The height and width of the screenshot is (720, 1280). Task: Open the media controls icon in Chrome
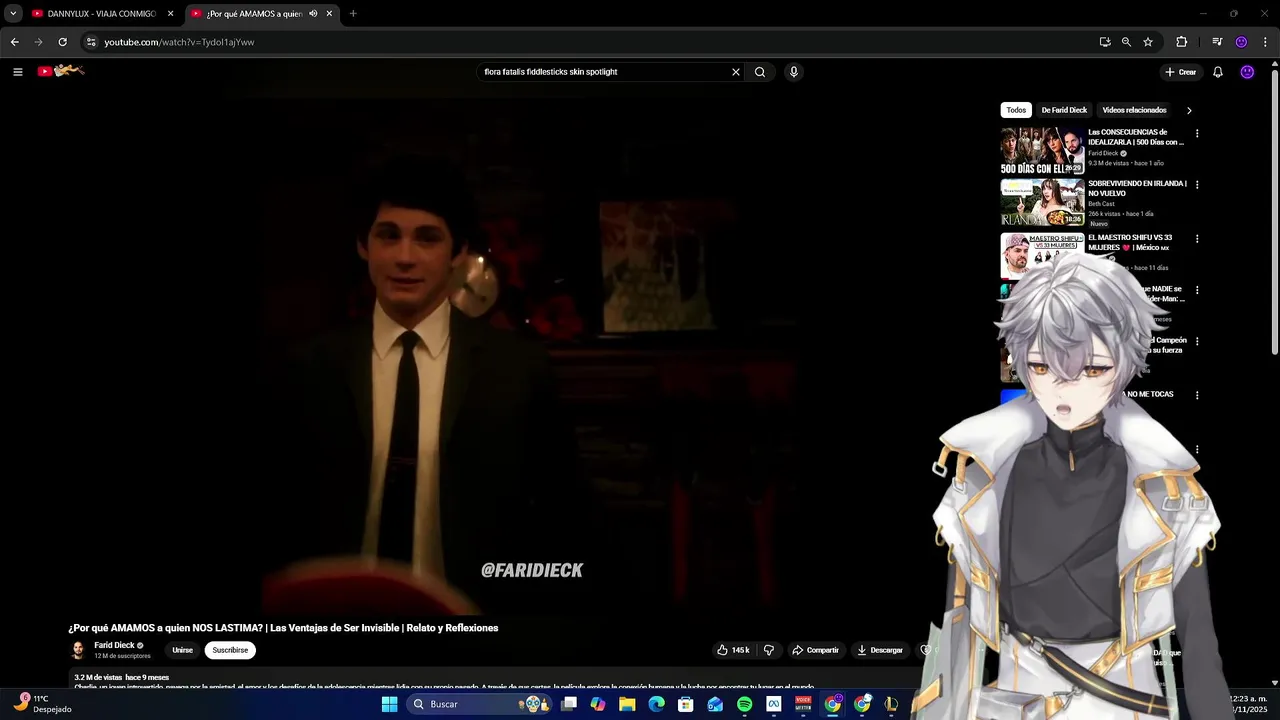(x=1217, y=42)
